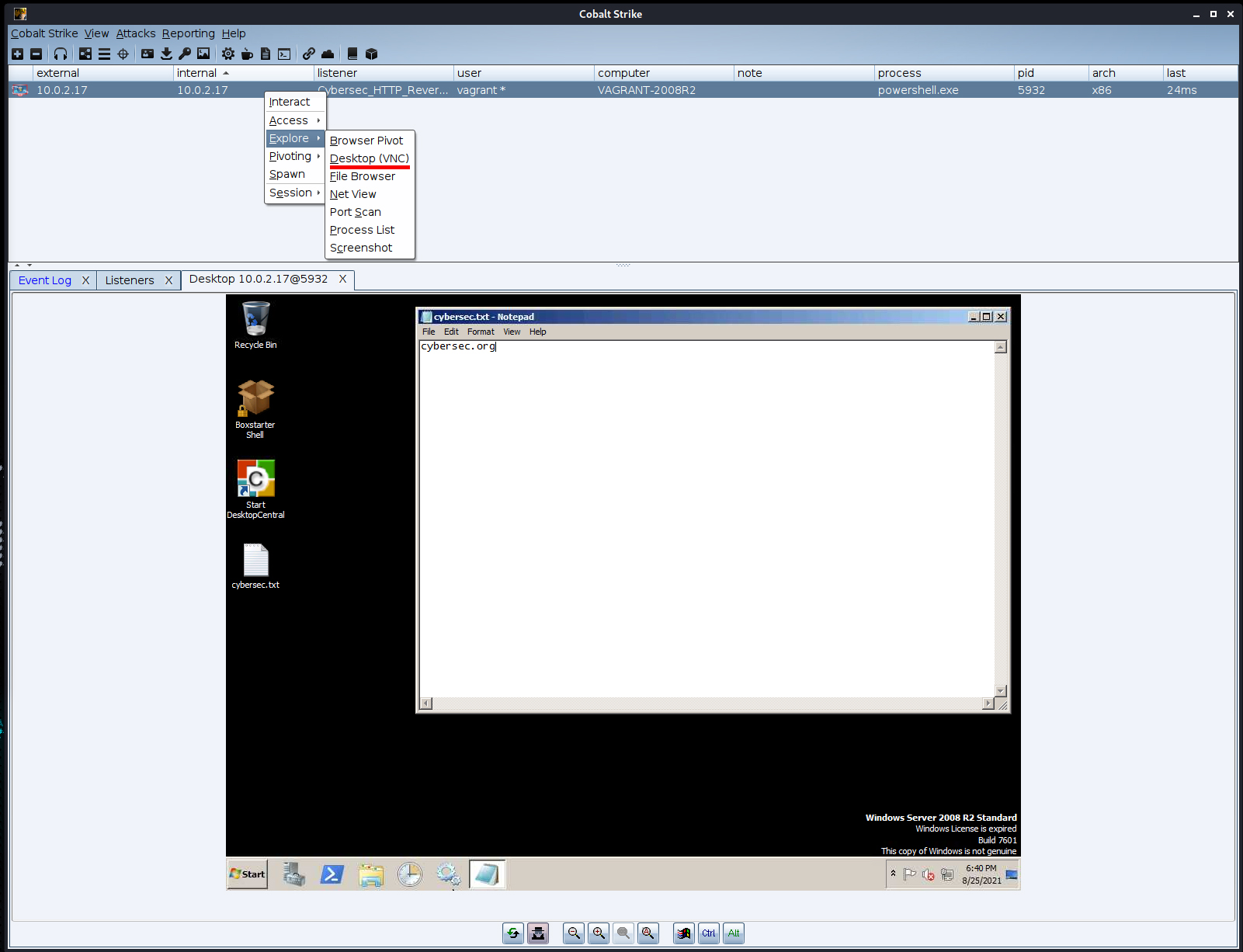Screen dimensions: 1243x952
Task: Sort by the pid column header
Action: pos(1051,73)
